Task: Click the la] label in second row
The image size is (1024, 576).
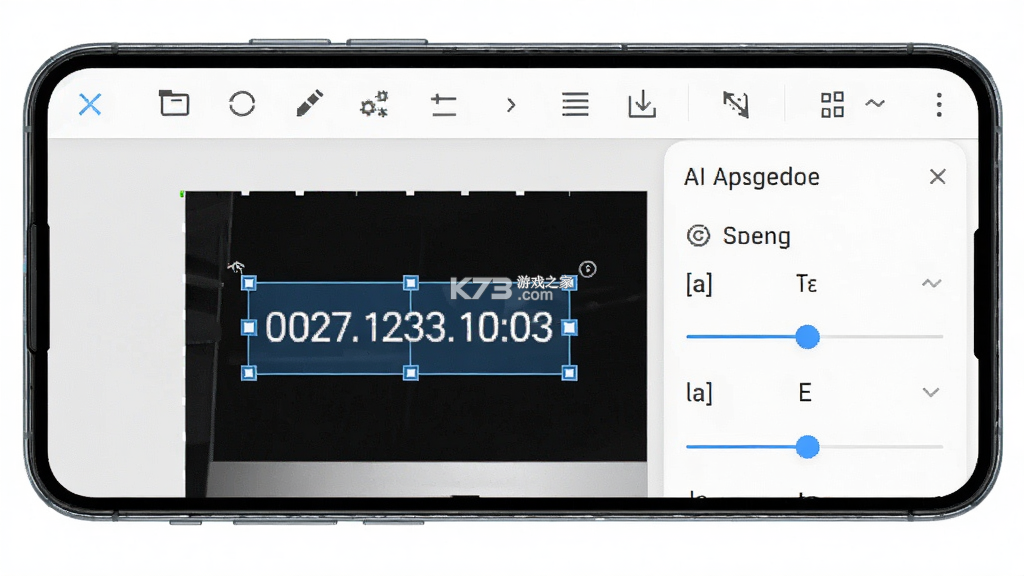Action: tap(699, 392)
